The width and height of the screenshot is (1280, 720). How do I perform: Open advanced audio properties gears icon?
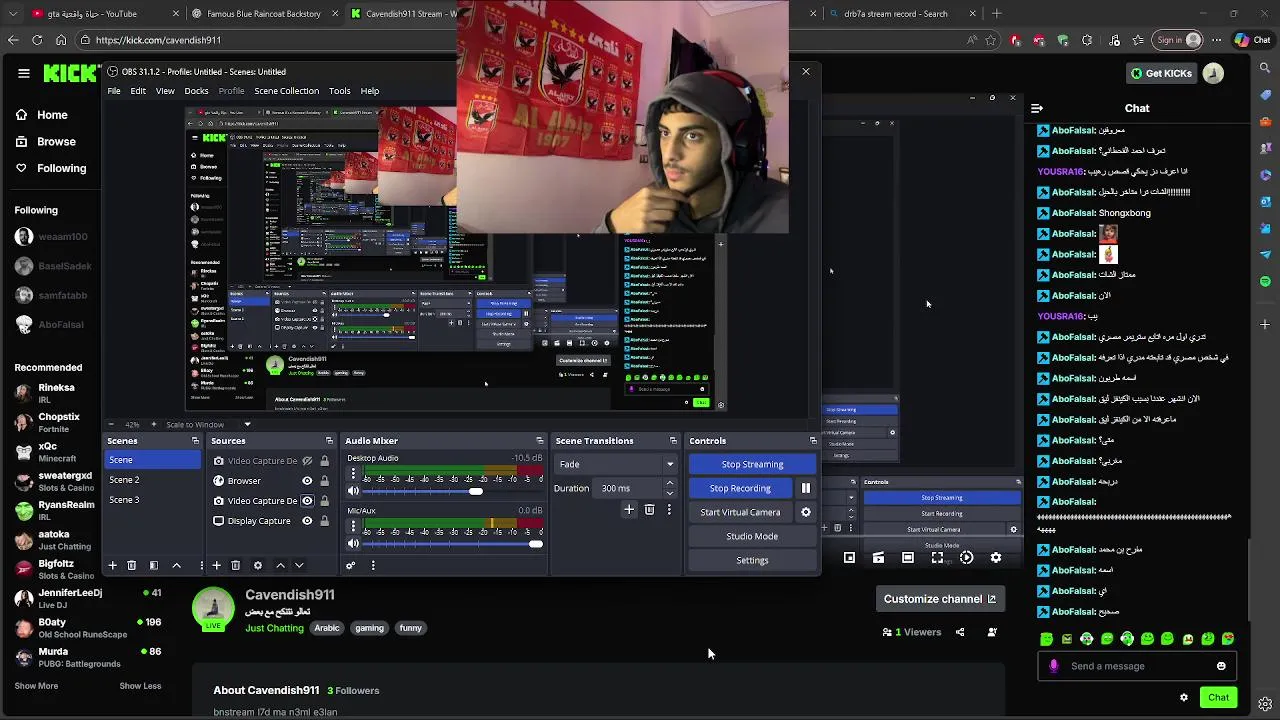[351, 565]
